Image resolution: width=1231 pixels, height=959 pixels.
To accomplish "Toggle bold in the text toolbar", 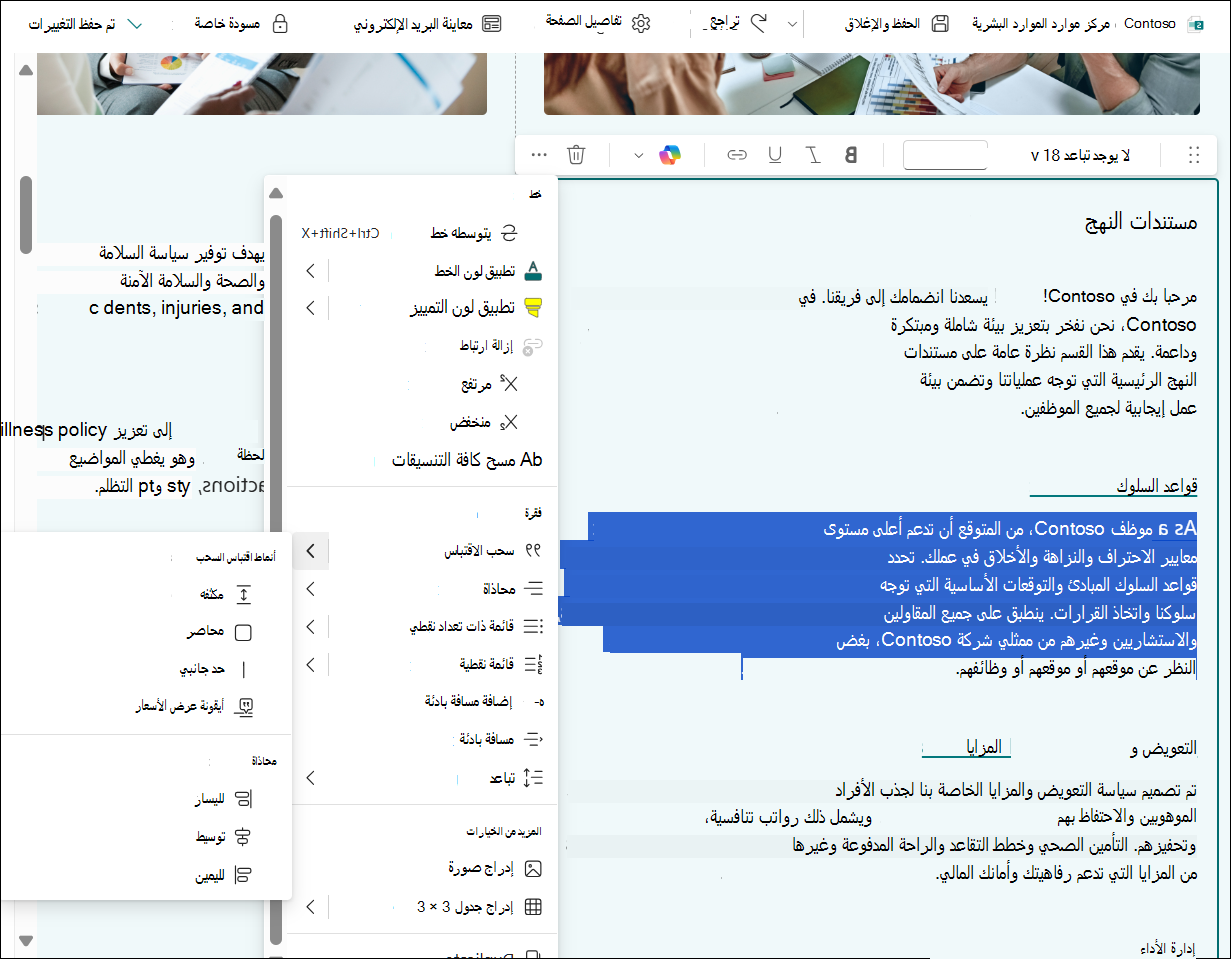I will 852,155.
